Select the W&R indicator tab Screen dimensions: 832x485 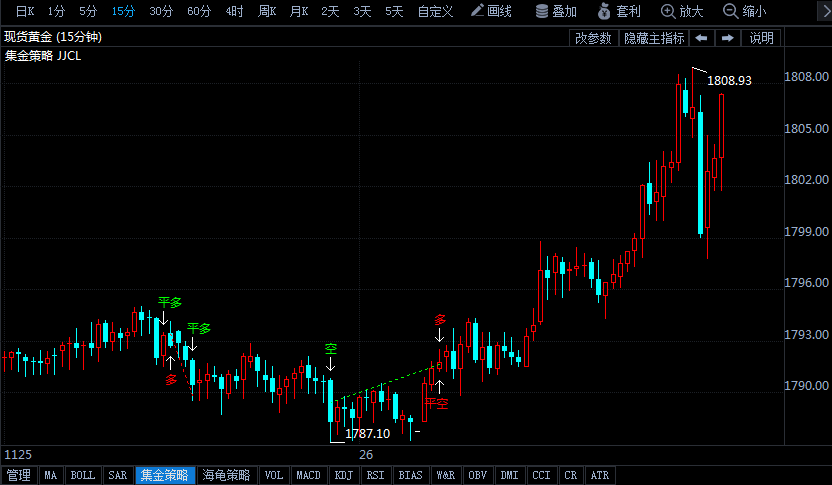click(446, 475)
